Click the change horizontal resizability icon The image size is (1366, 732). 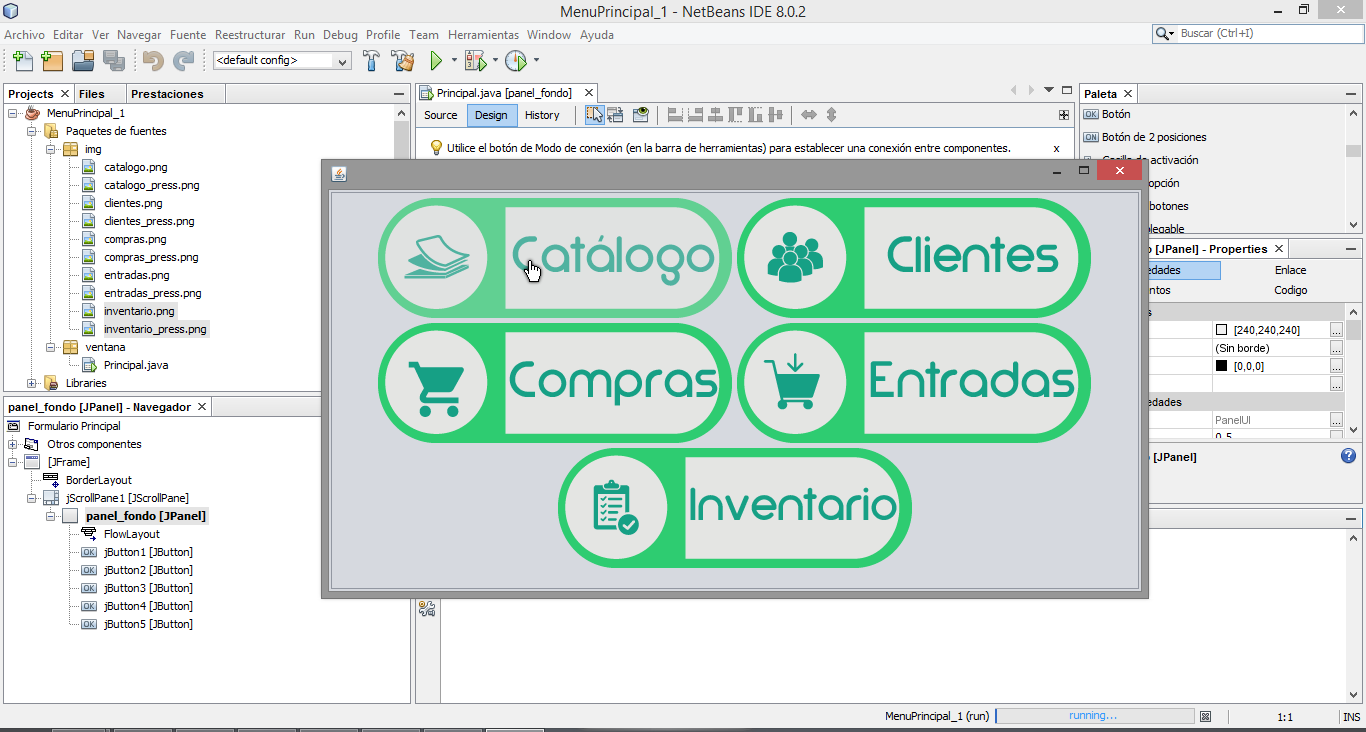[x=809, y=115]
